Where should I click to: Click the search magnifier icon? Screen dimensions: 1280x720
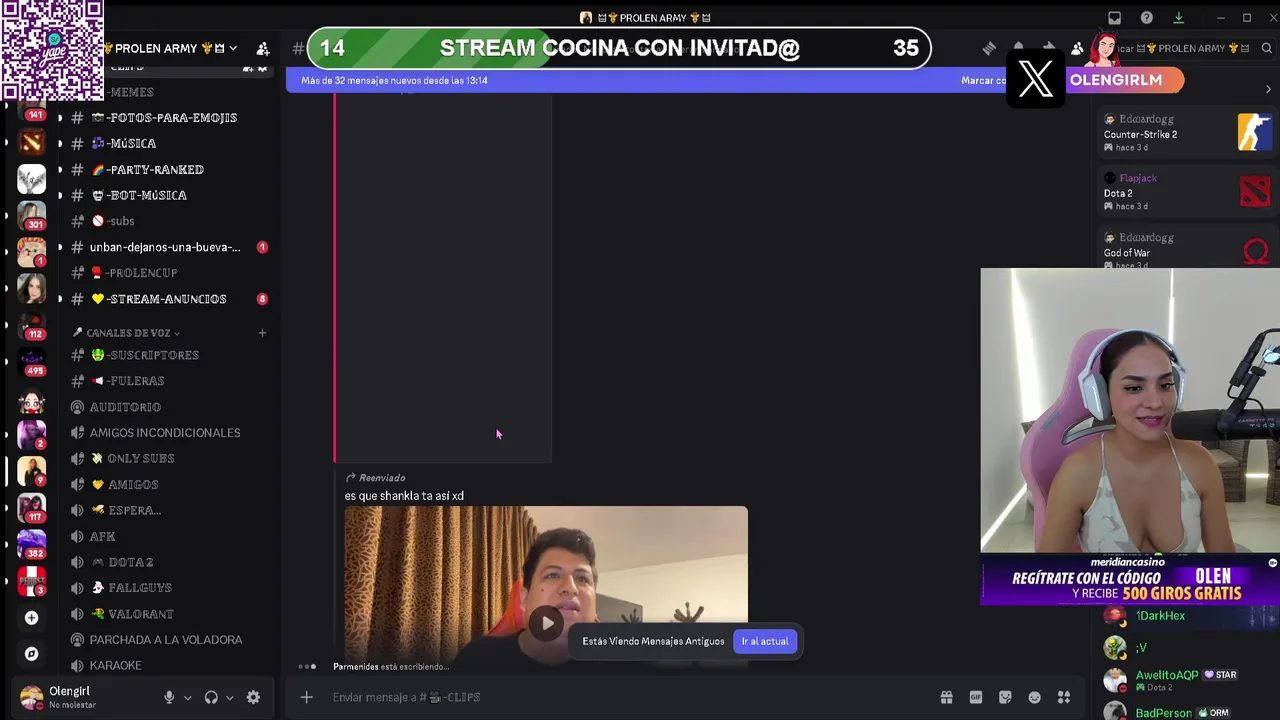(x=1266, y=48)
